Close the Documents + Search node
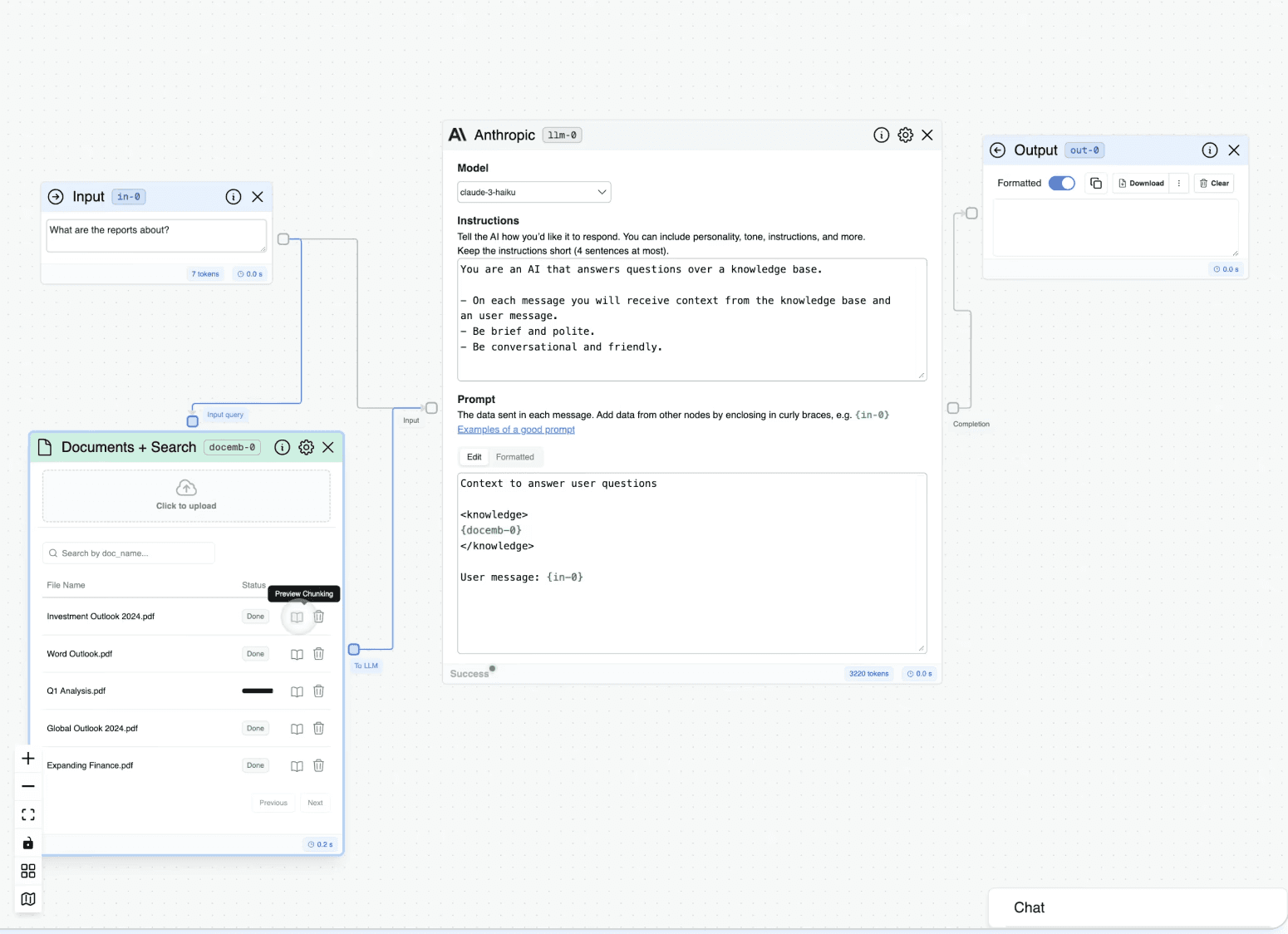 tap(328, 447)
